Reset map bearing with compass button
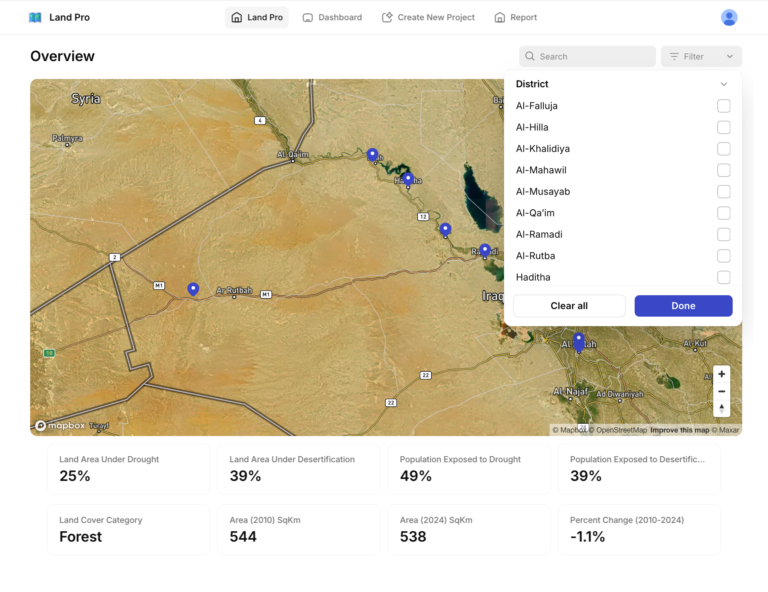This screenshot has height=592, width=768. point(721,408)
